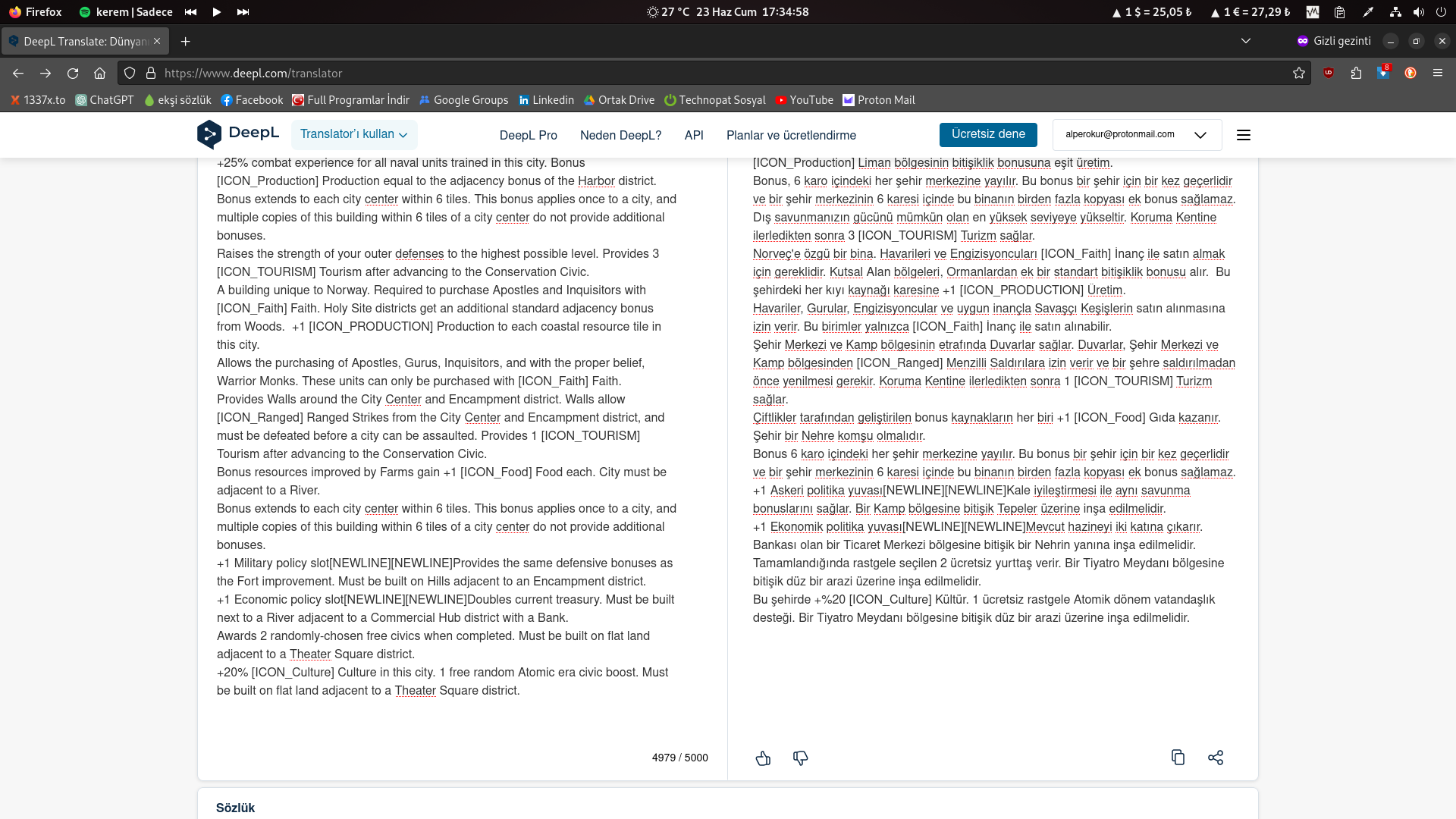Open the YouTube bookmark
This screenshot has height=819, width=1456.
[x=804, y=100]
